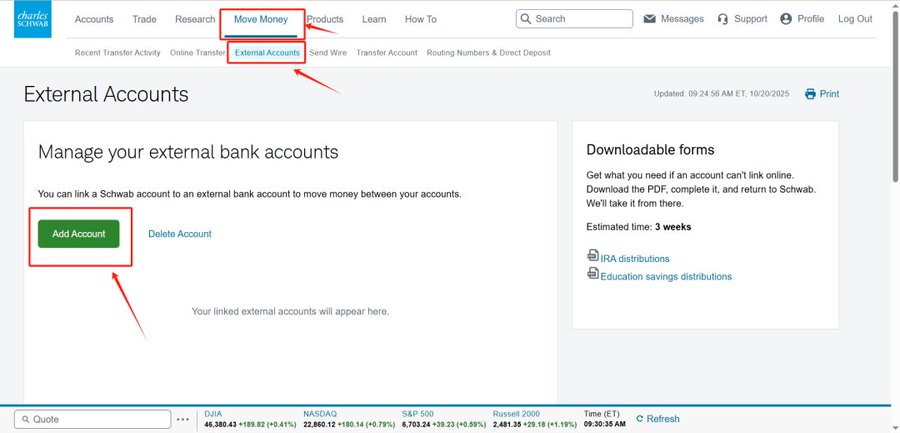Click the Russell 2000 index link
900x433 pixels.
tap(516, 413)
